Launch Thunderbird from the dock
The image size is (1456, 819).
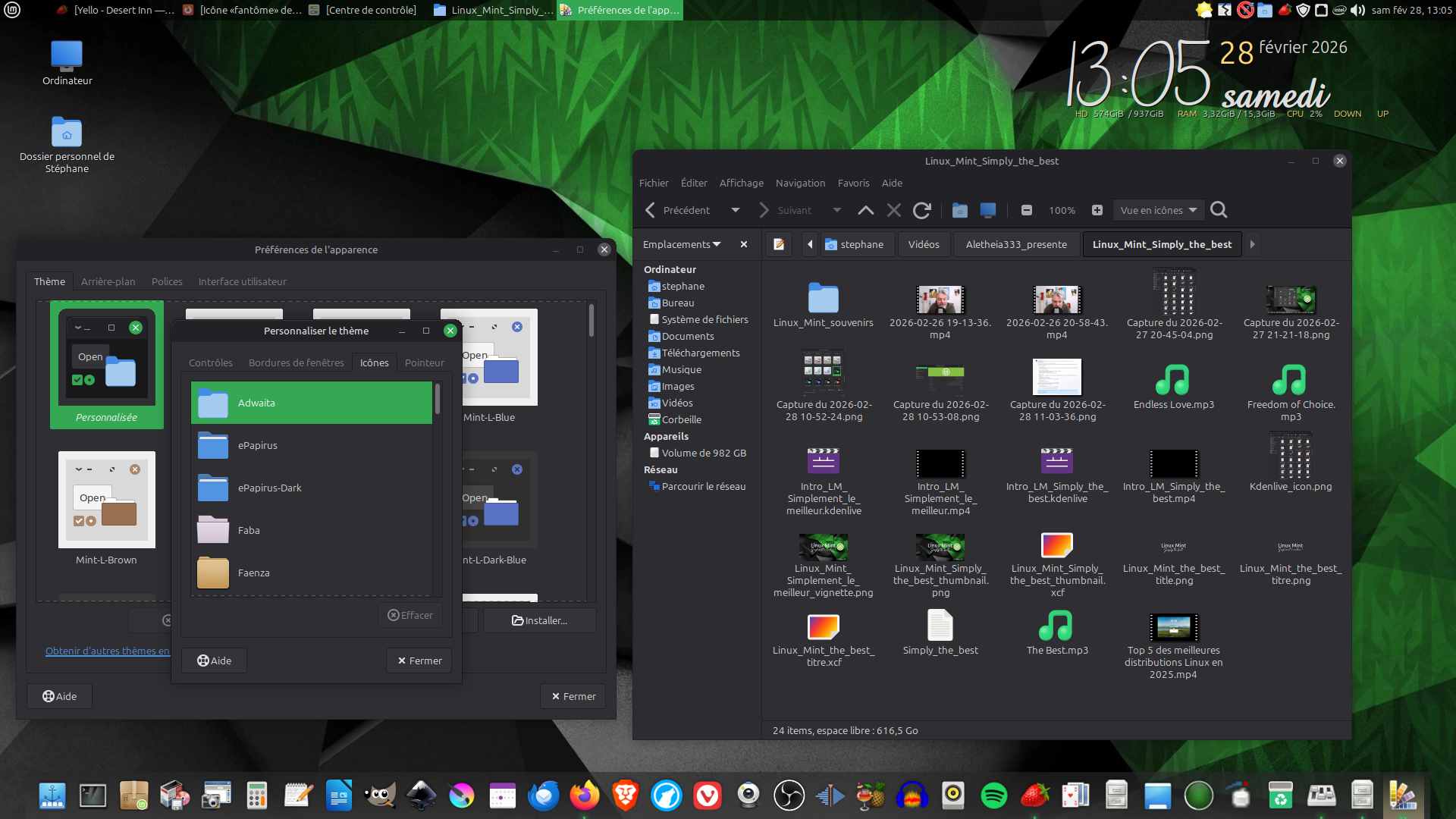pyautogui.click(x=544, y=795)
